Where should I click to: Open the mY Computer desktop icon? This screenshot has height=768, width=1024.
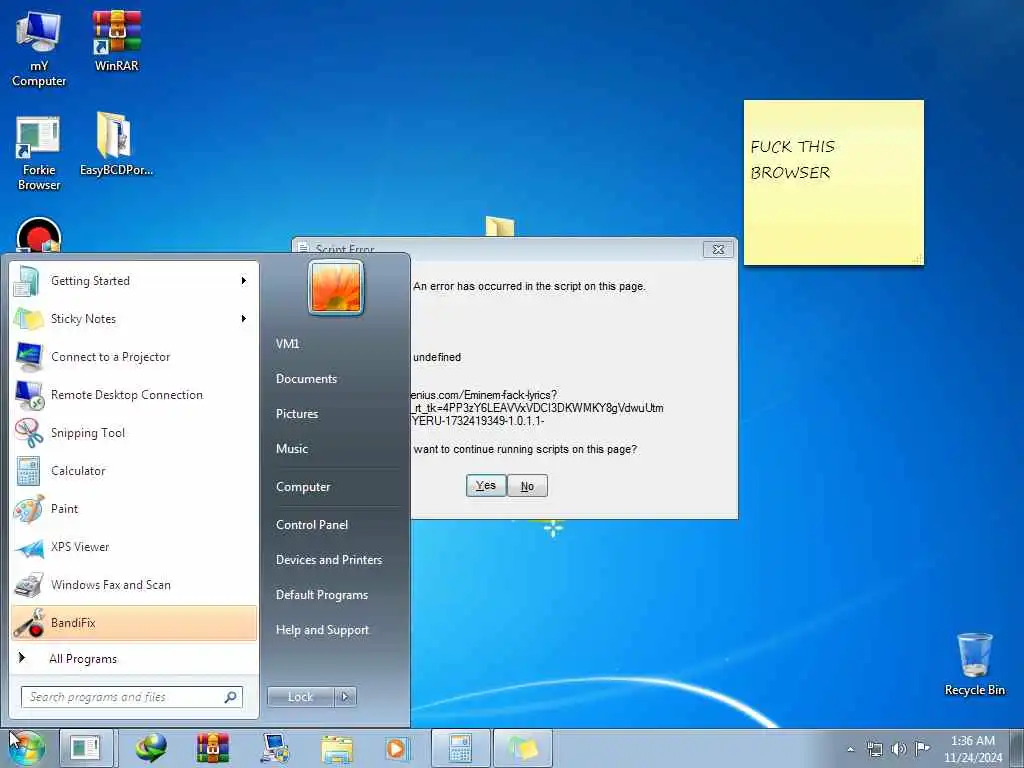(39, 49)
